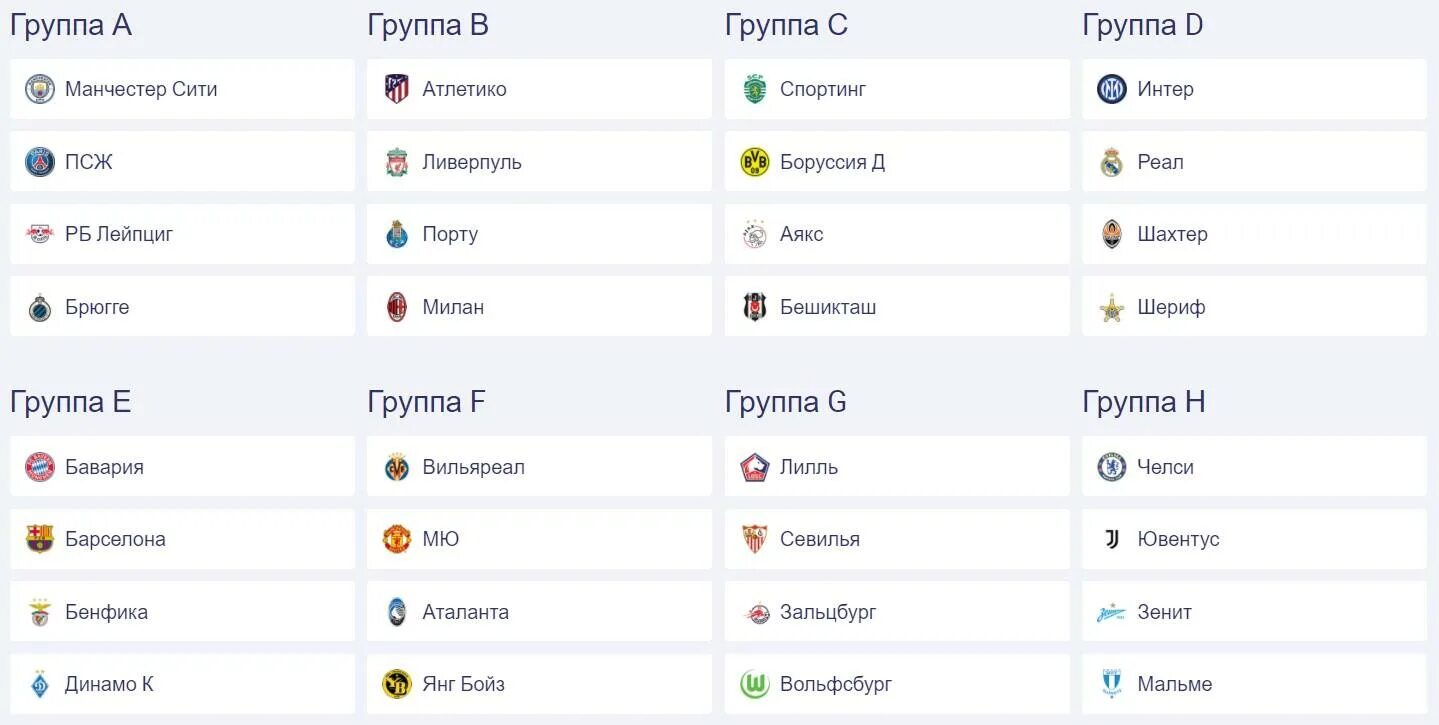Click the PSG club logo
1439x725 pixels.
40,162
